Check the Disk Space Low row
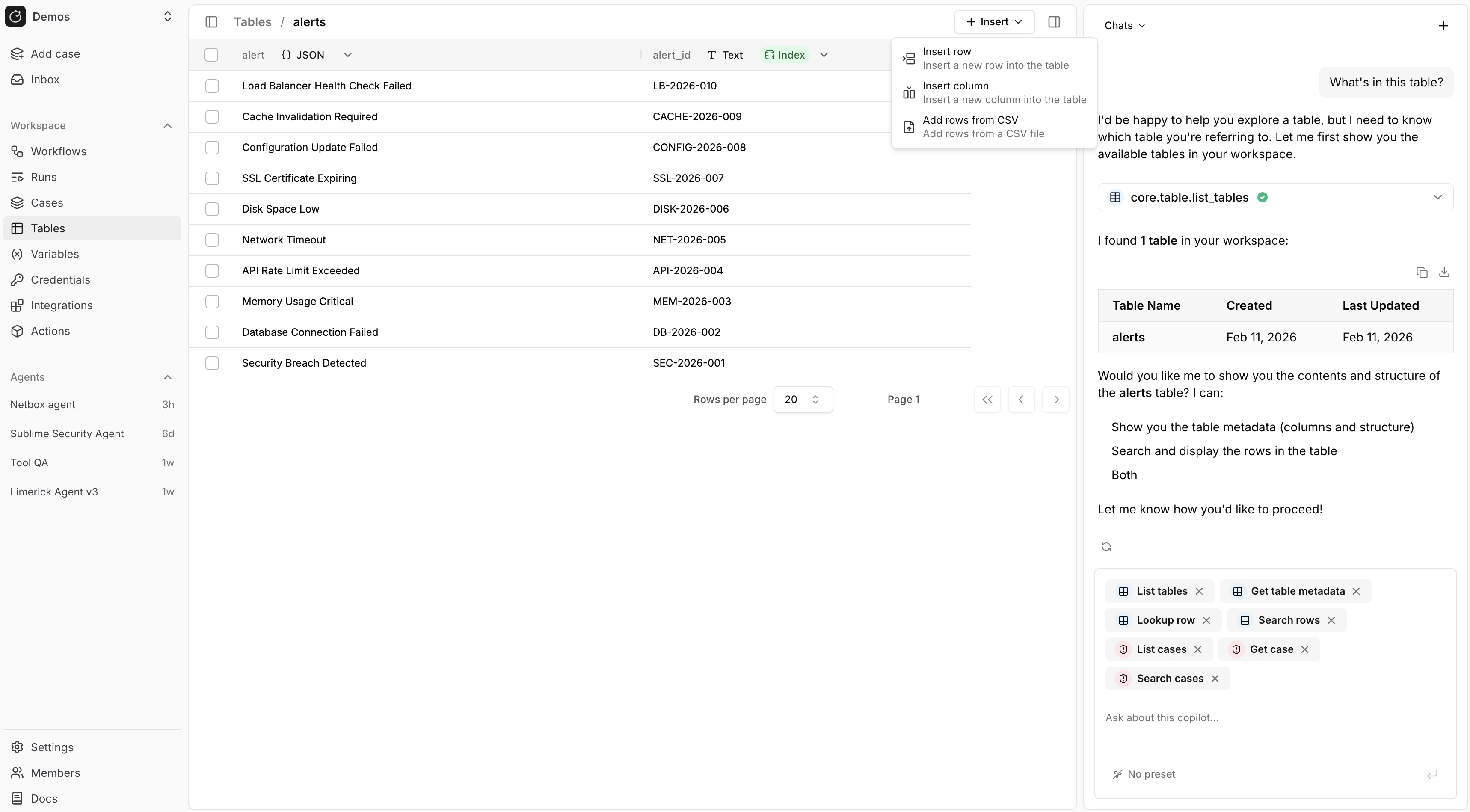The height and width of the screenshot is (812, 1470). pos(212,209)
